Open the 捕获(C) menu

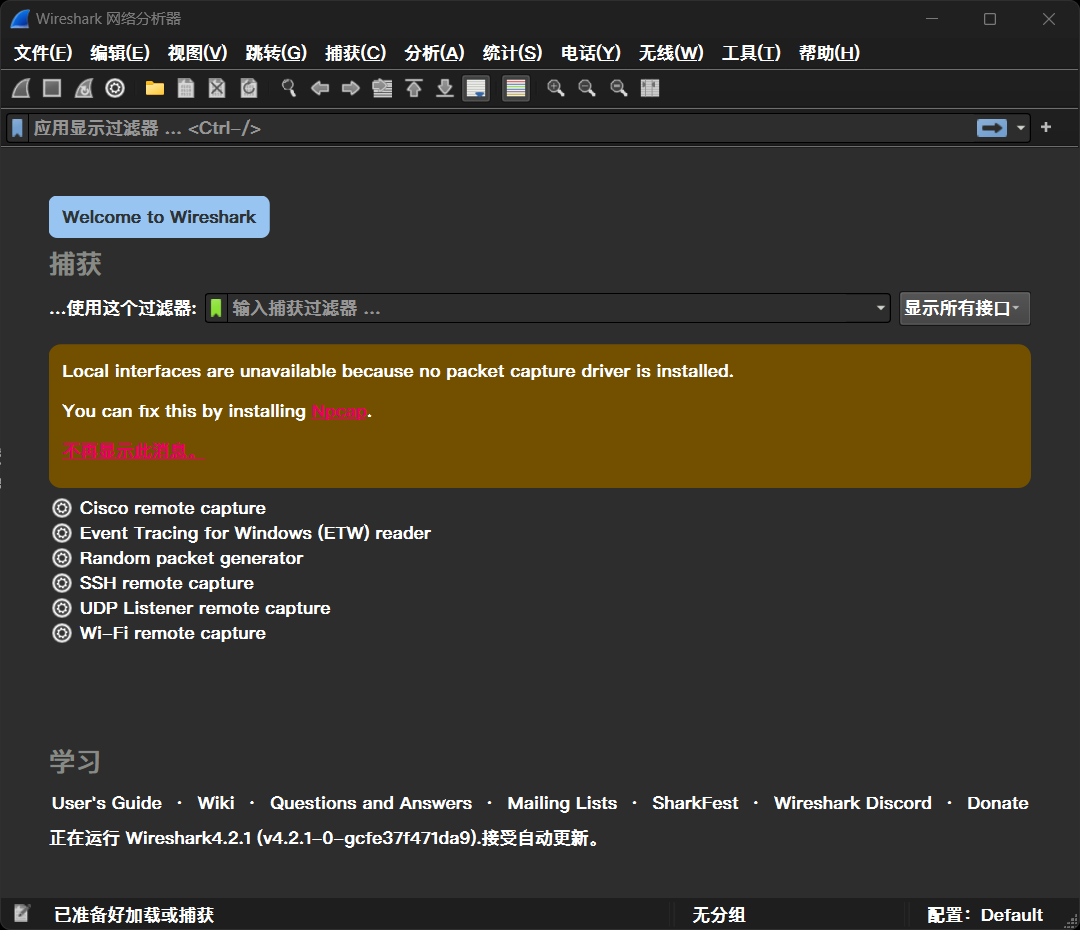click(x=355, y=53)
